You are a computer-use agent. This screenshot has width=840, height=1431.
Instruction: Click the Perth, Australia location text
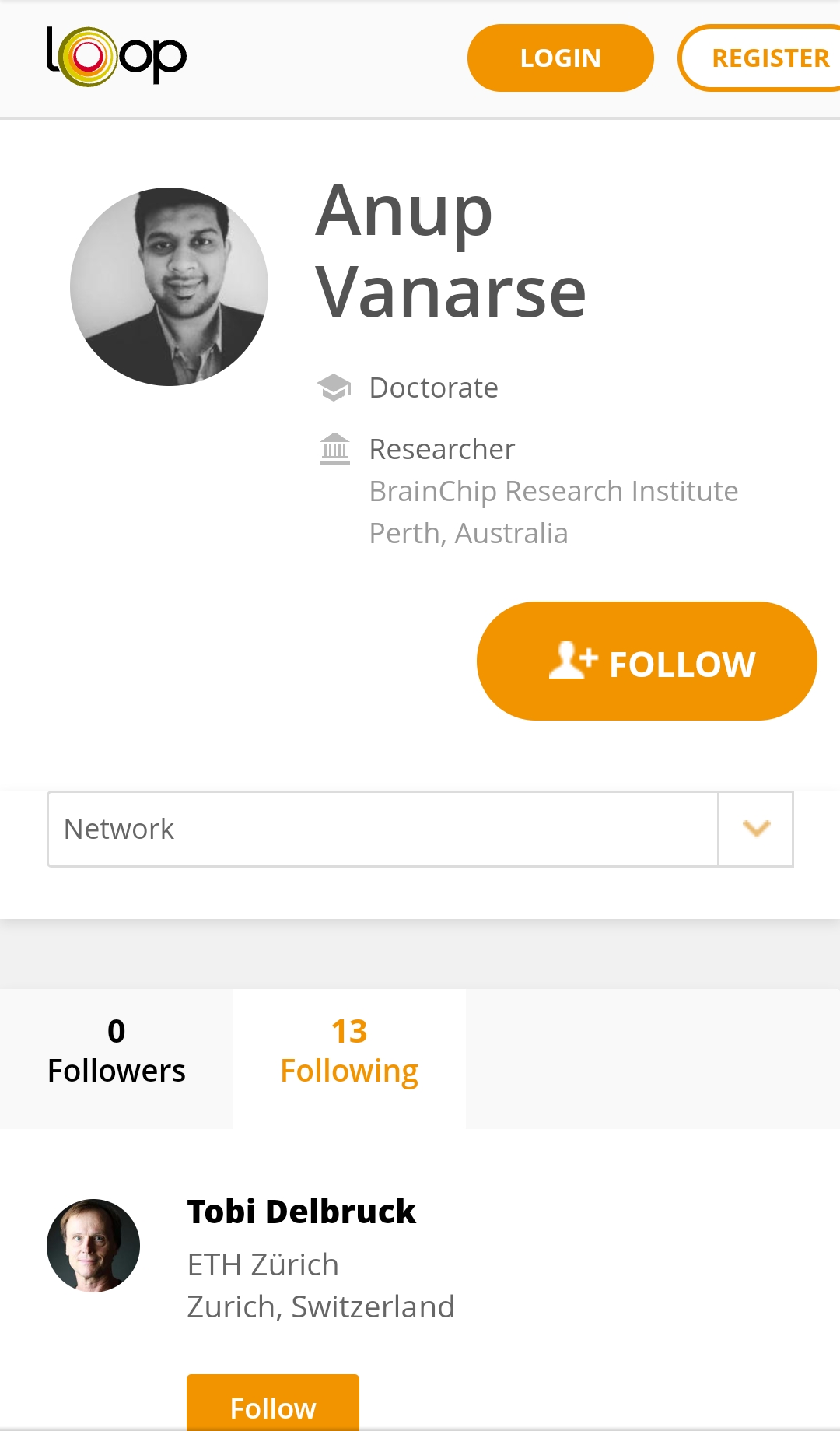[x=468, y=534]
